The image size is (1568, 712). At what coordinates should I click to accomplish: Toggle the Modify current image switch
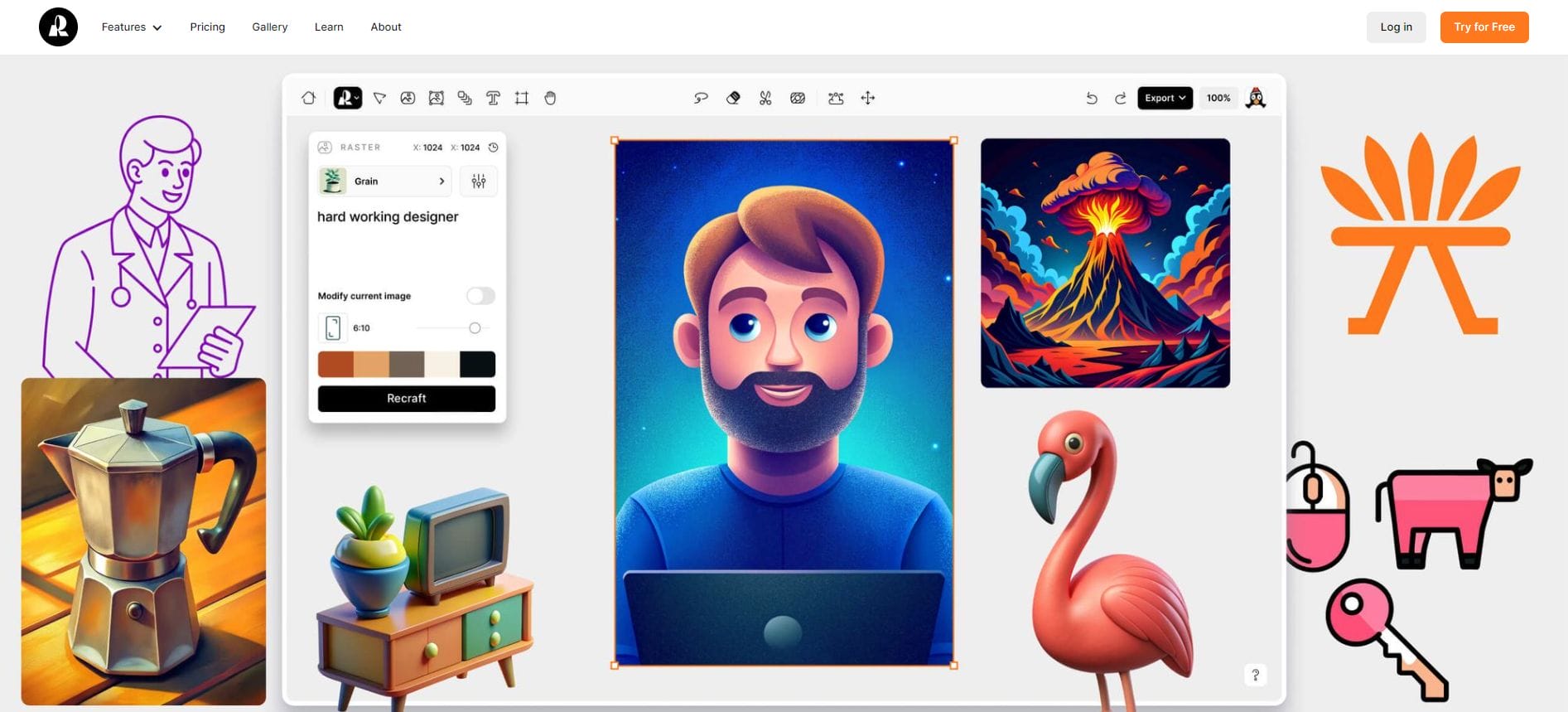coord(480,296)
